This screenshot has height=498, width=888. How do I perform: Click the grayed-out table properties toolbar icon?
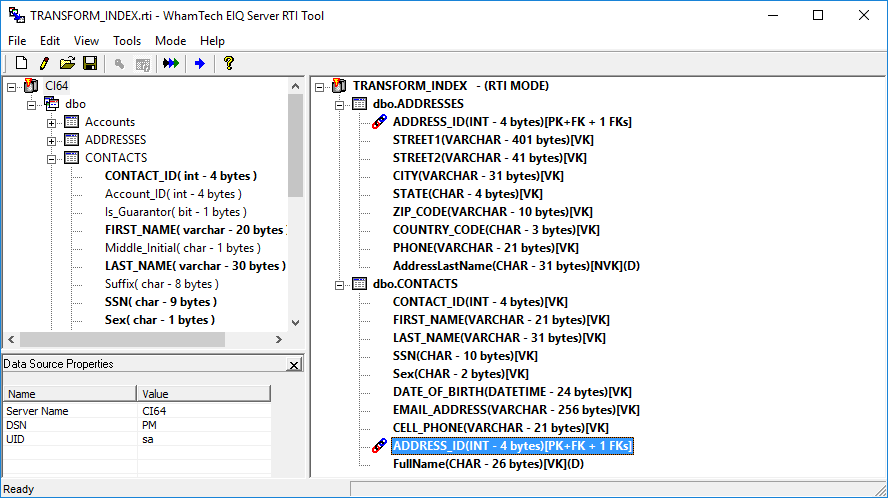pyautogui.click(x=143, y=64)
